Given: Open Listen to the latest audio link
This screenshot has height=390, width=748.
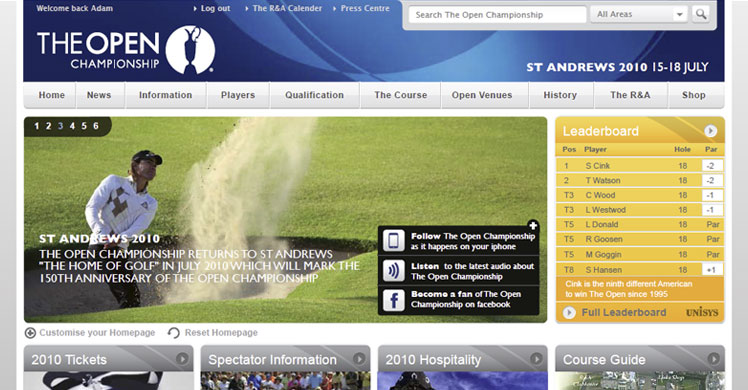Looking at the screenshot, I should [x=472, y=271].
